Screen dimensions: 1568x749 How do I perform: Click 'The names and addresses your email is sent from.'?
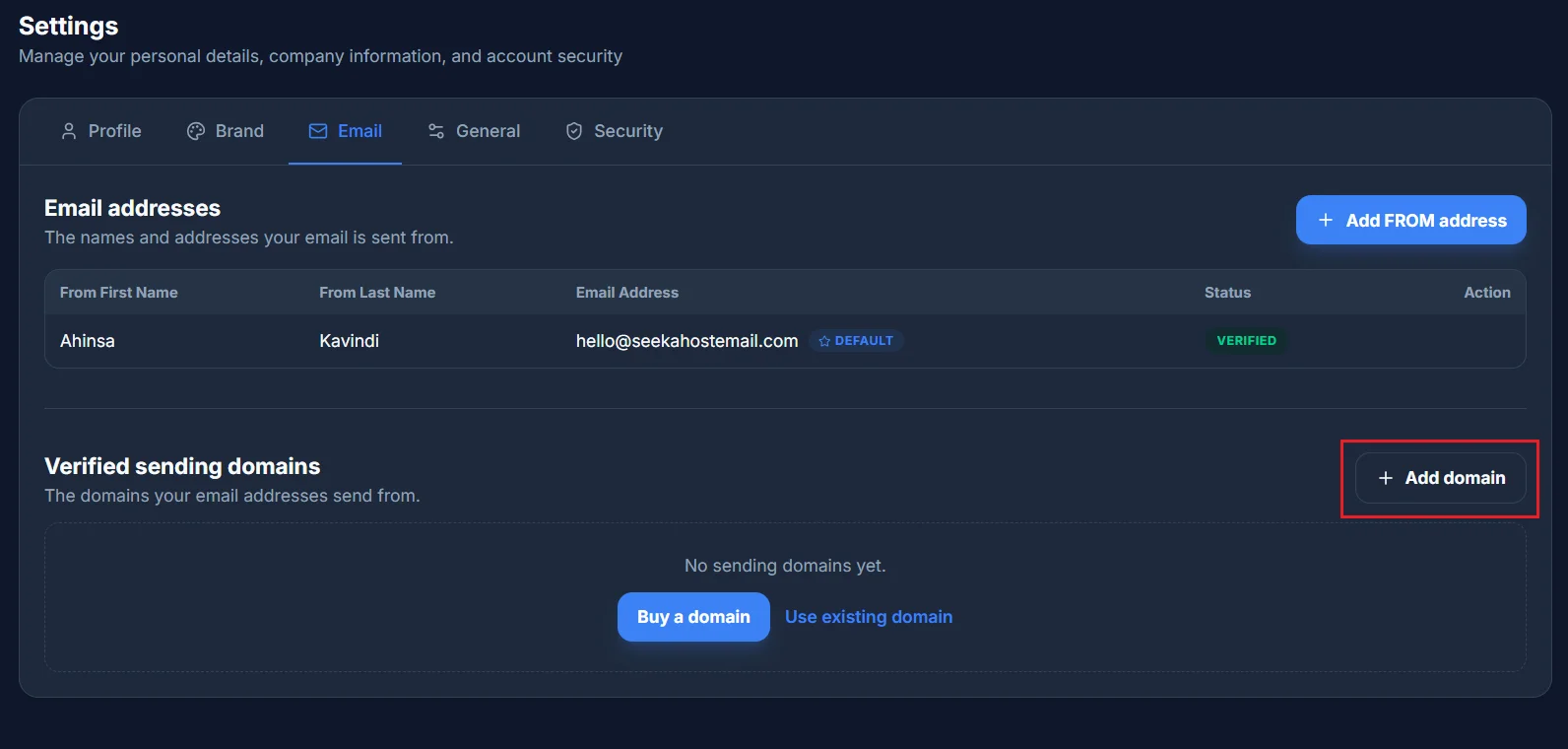tap(249, 238)
